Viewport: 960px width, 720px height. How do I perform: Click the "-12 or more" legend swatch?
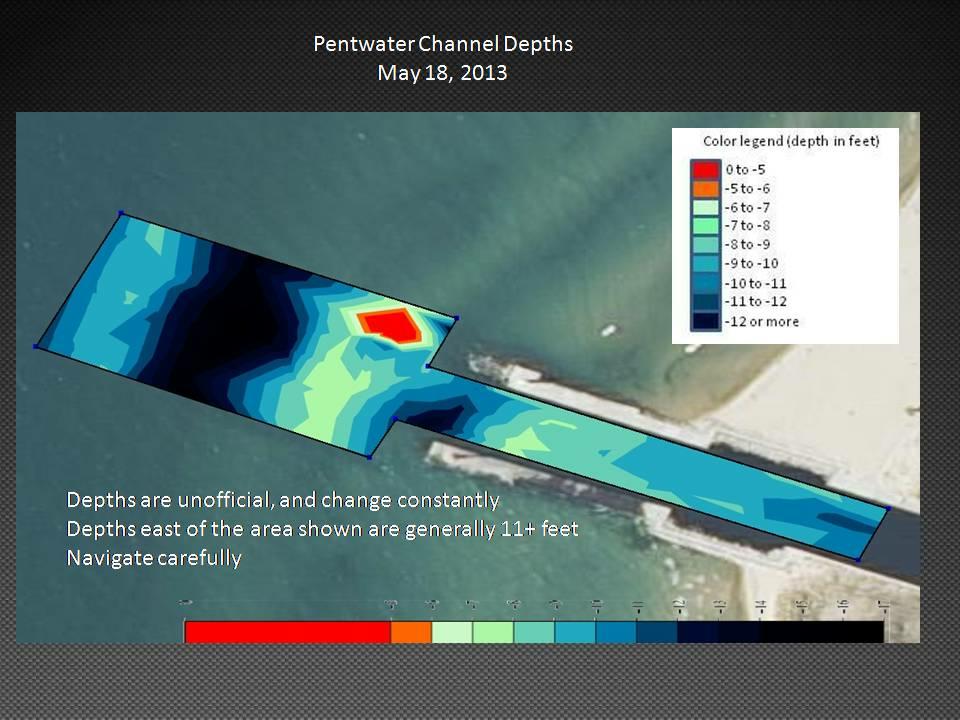coord(705,321)
